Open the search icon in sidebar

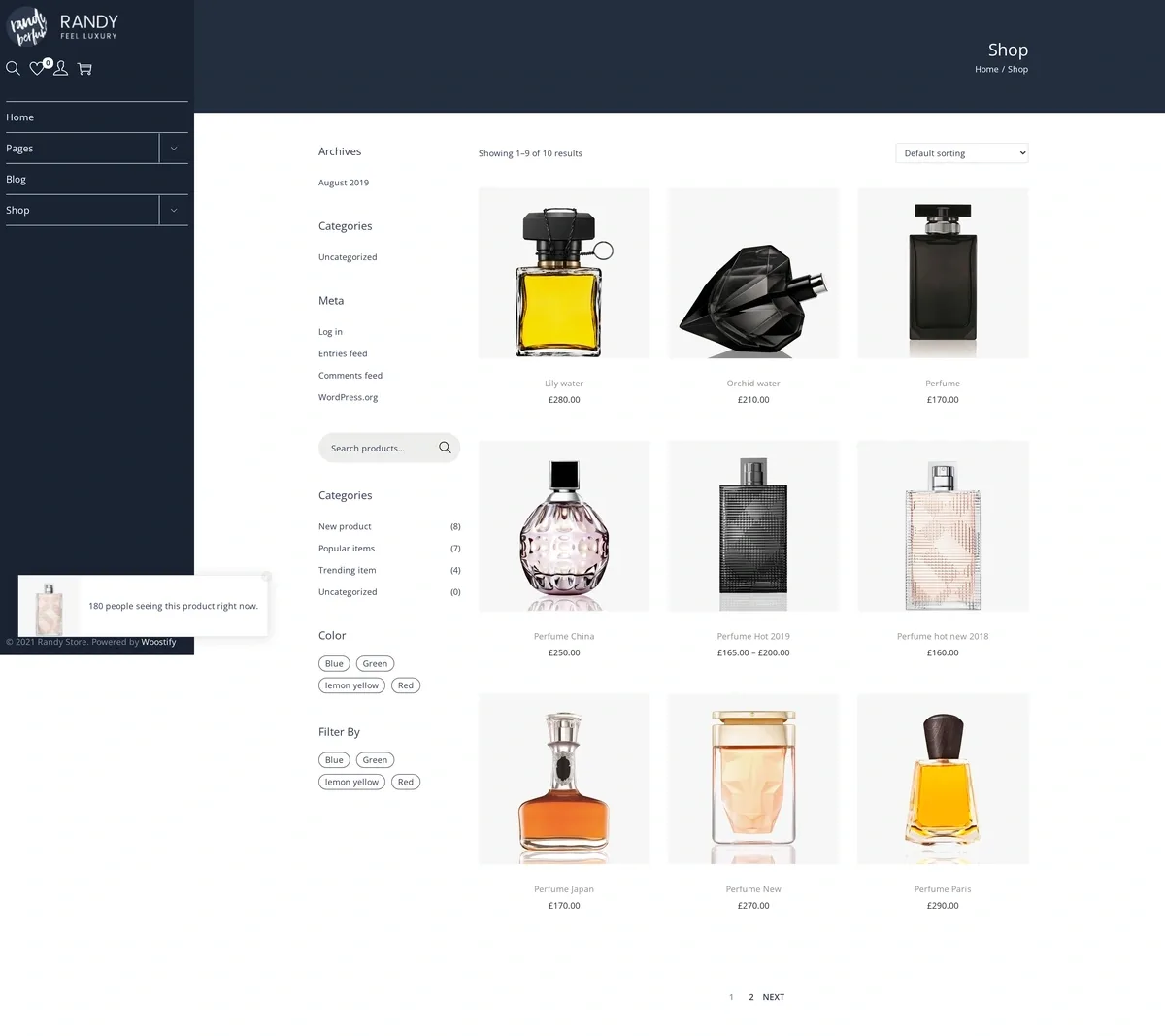(x=13, y=69)
